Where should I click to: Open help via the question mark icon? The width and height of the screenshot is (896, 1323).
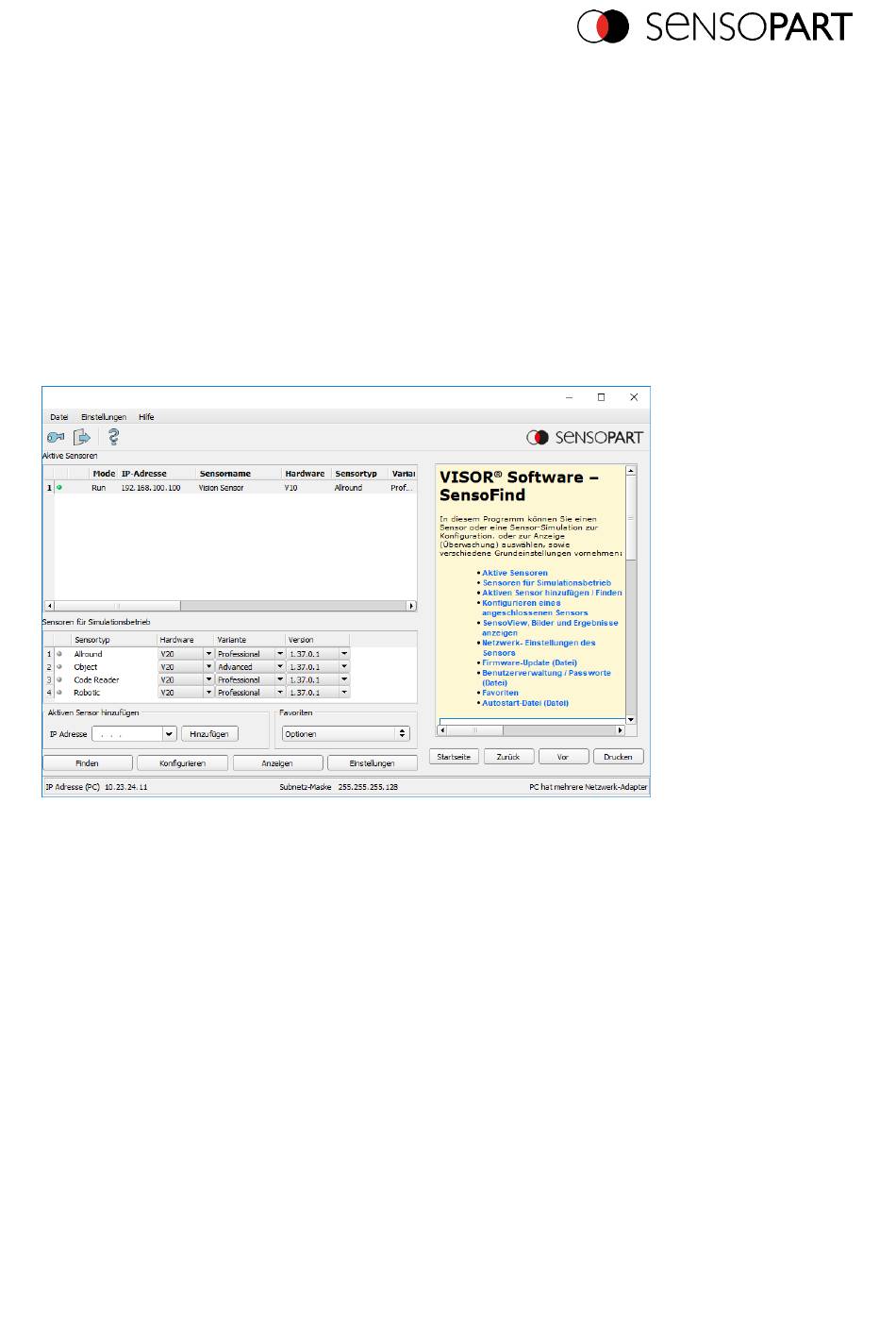tap(113, 437)
